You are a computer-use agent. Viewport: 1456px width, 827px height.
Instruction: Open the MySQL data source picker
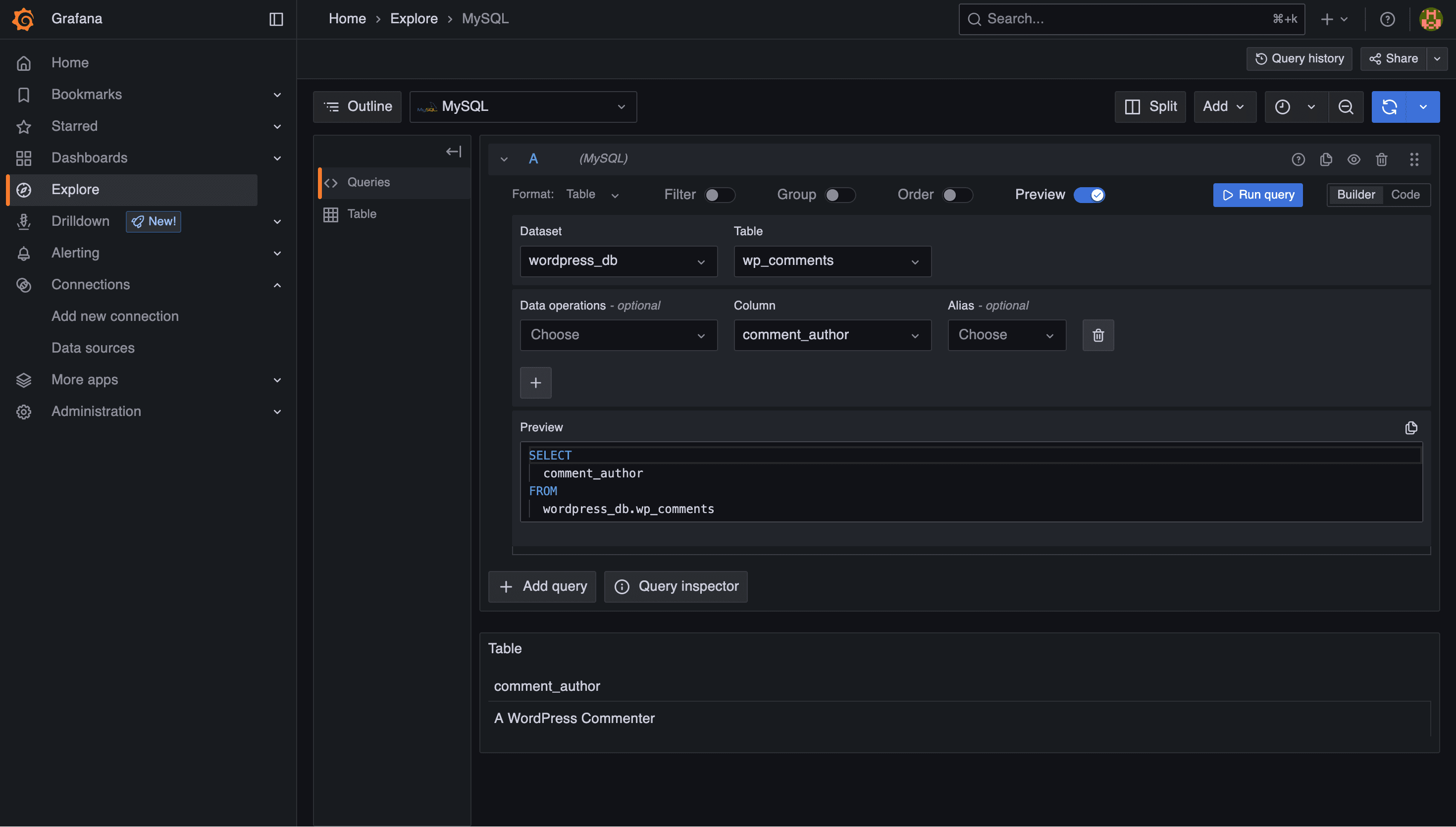[523, 107]
